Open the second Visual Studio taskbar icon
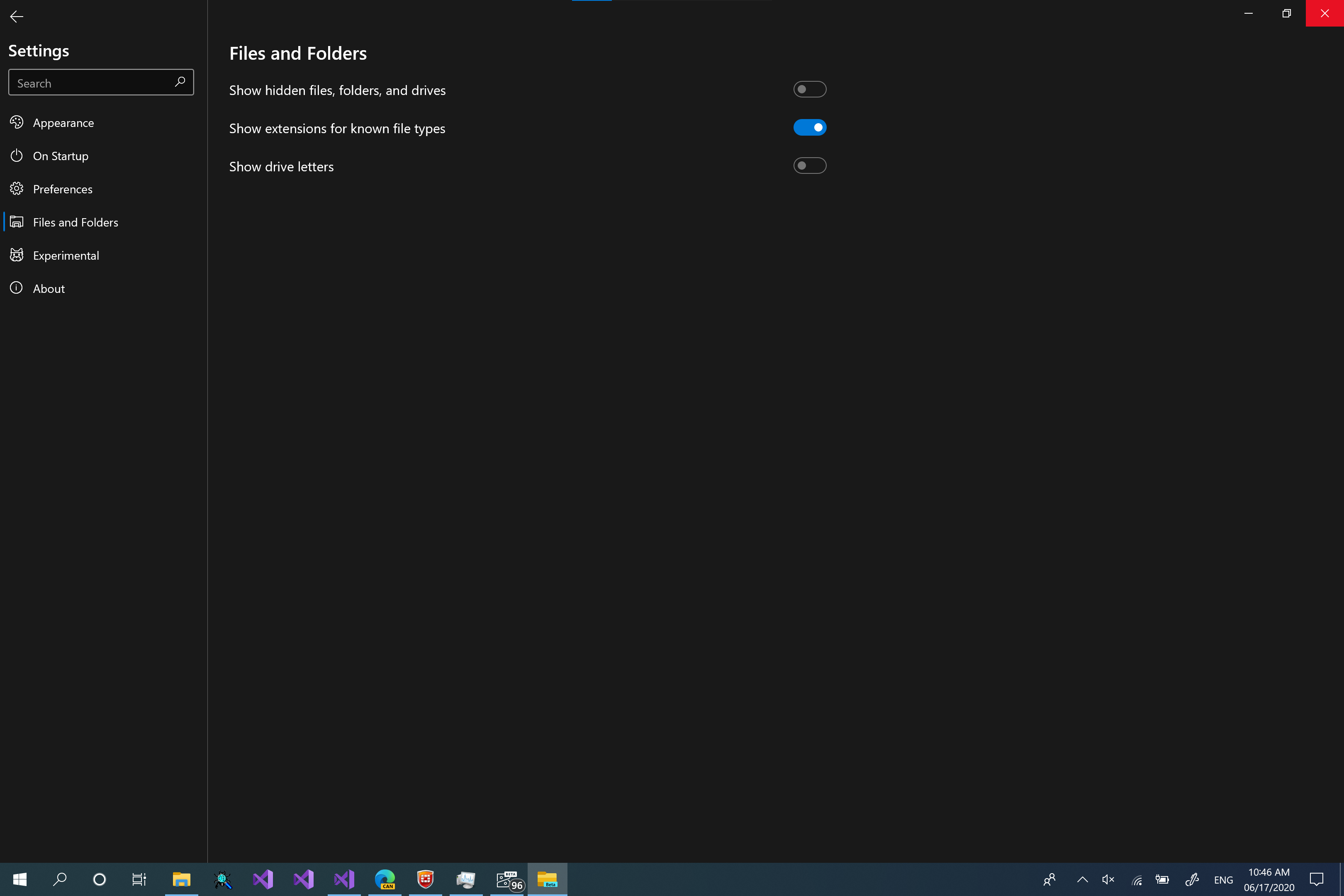 point(303,879)
